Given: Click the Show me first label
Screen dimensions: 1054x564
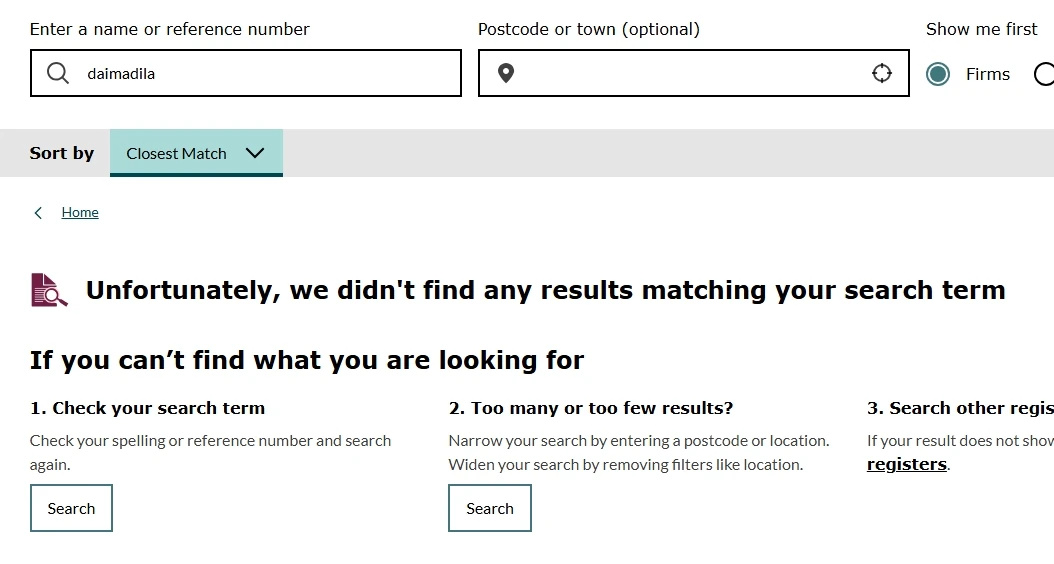Looking at the screenshot, I should [x=981, y=29].
